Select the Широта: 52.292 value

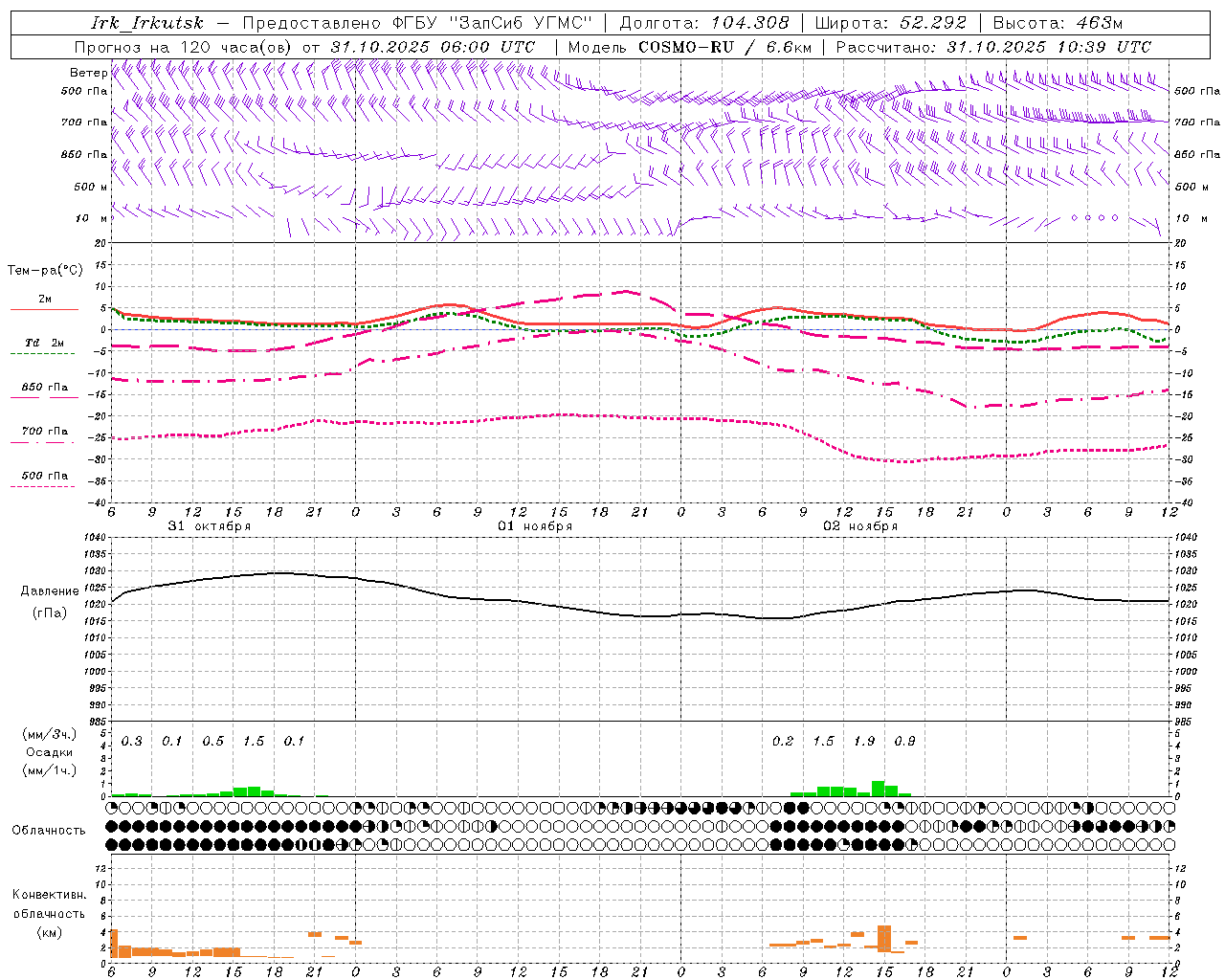891,23
